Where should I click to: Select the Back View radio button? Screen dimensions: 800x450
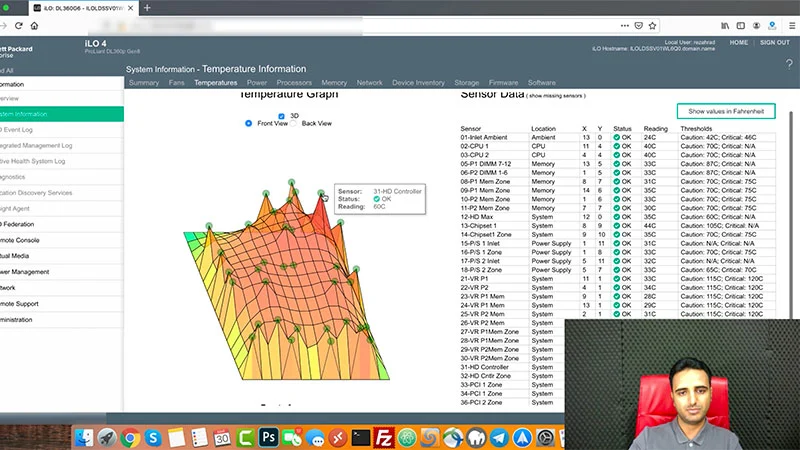tap(294, 124)
